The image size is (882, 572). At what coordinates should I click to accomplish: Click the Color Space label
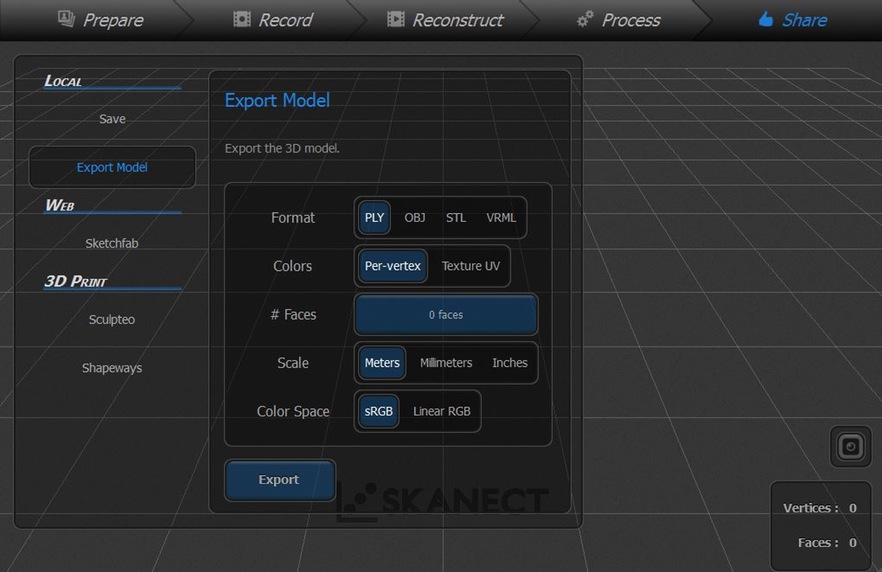[x=293, y=411]
